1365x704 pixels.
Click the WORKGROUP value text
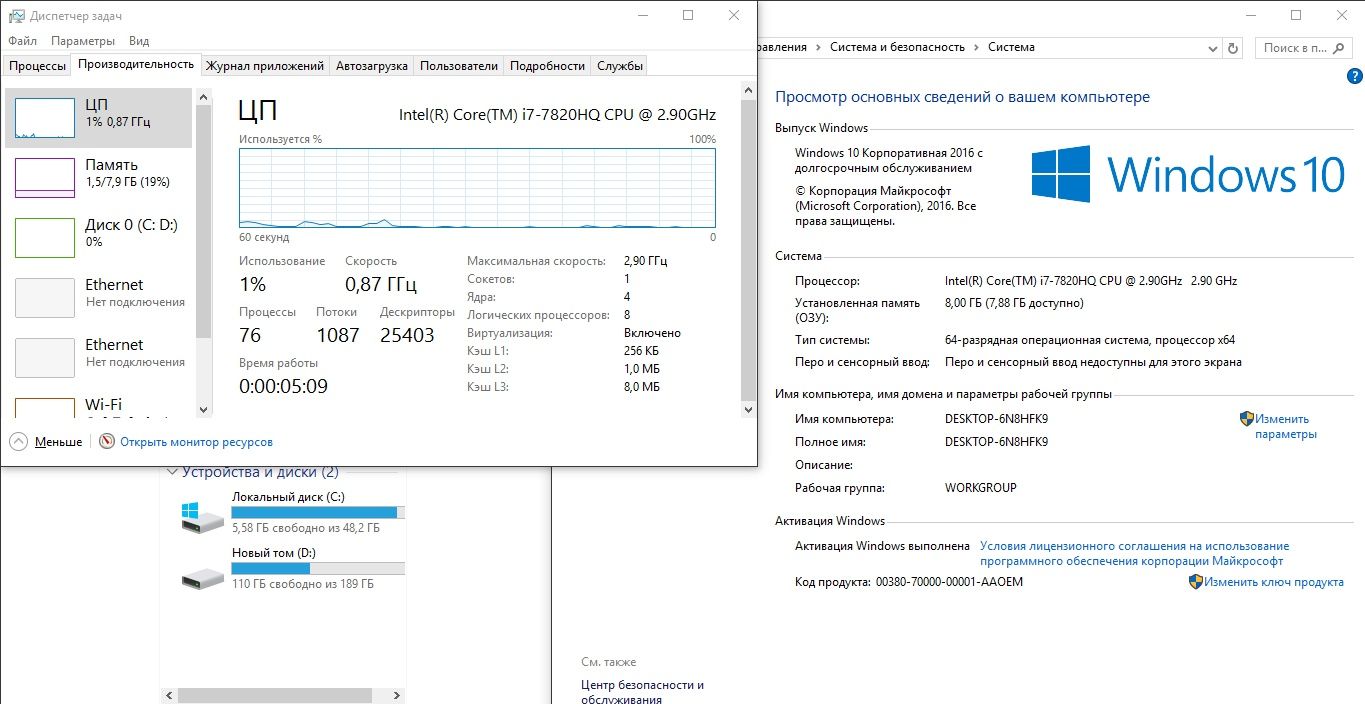tap(980, 488)
